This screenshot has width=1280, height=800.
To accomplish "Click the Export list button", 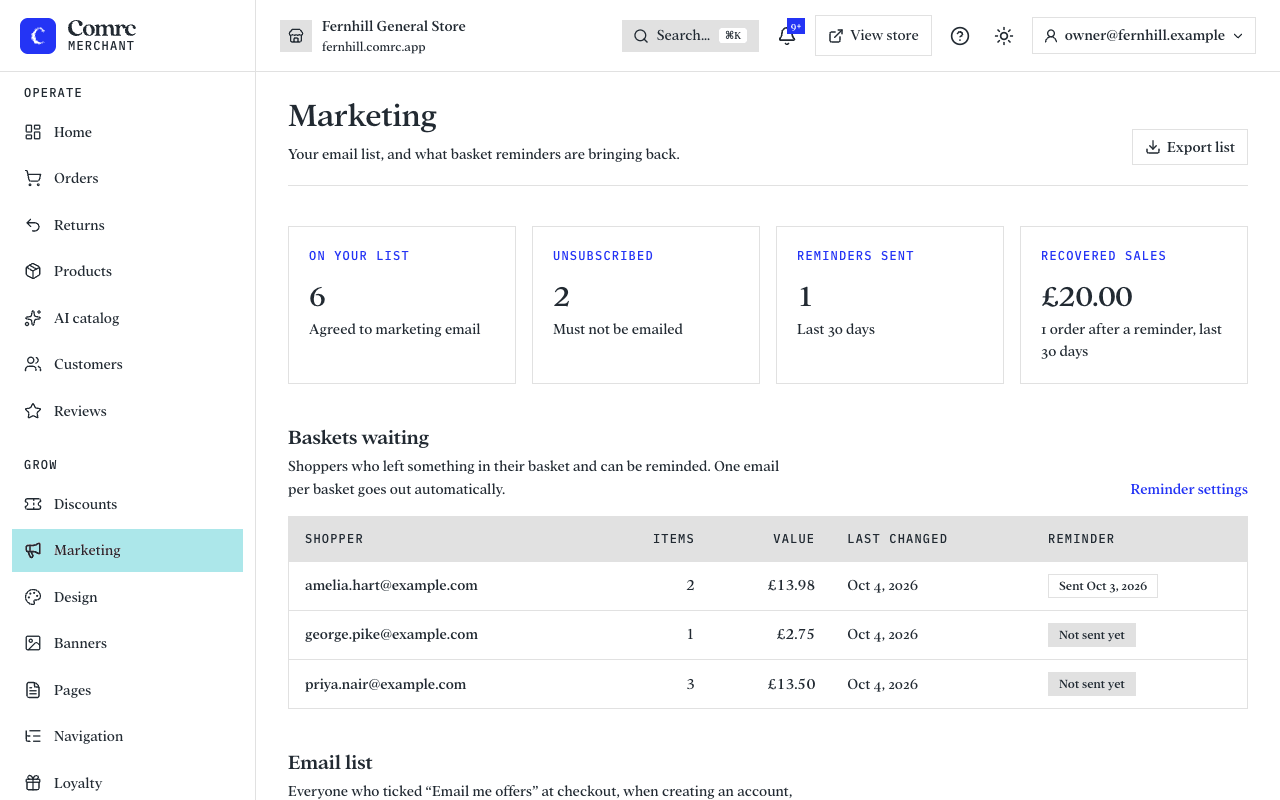I will tap(1190, 147).
